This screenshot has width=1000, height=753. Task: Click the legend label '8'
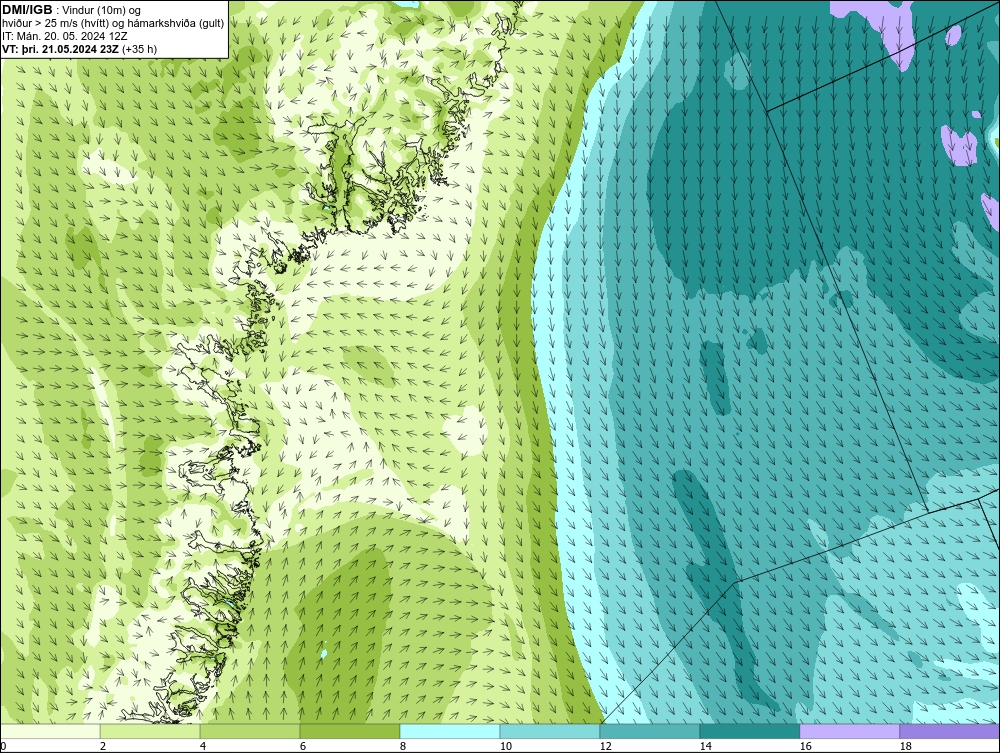402,746
